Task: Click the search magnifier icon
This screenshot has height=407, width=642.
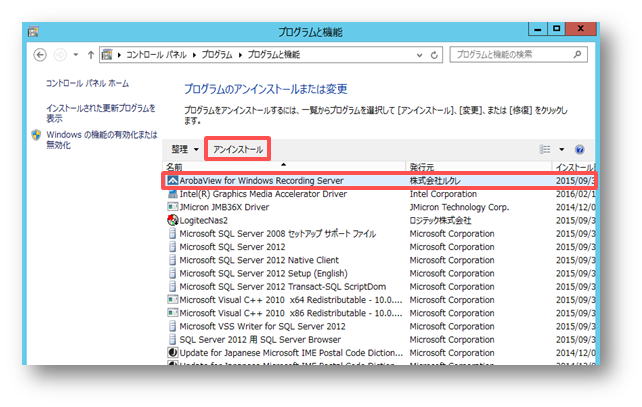Action: (x=577, y=54)
